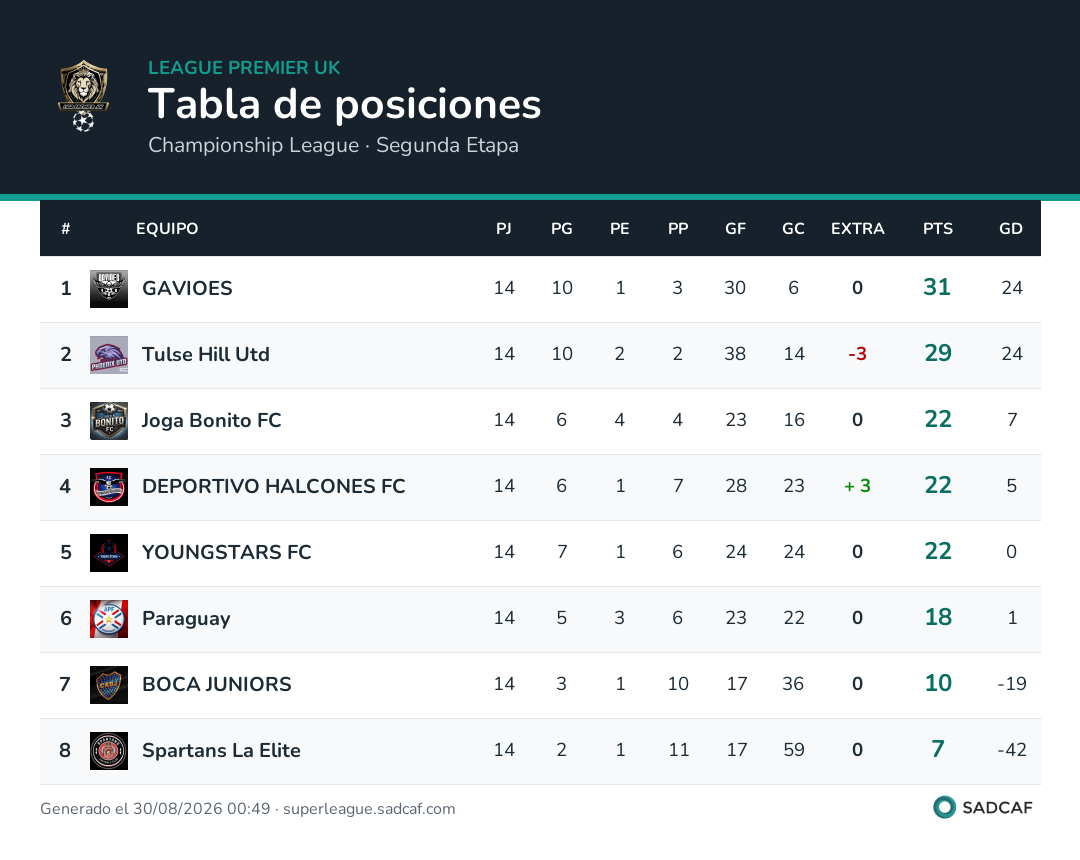
Task: Click the DEPORTIVO HALCONES FC team name
Action: [x=273, y=486]
